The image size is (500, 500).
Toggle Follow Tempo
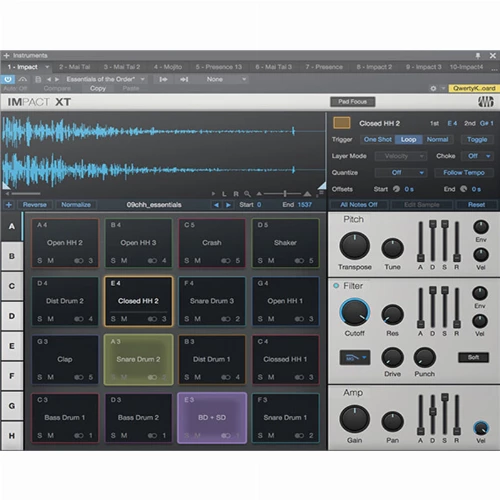[x=464, y=173]
